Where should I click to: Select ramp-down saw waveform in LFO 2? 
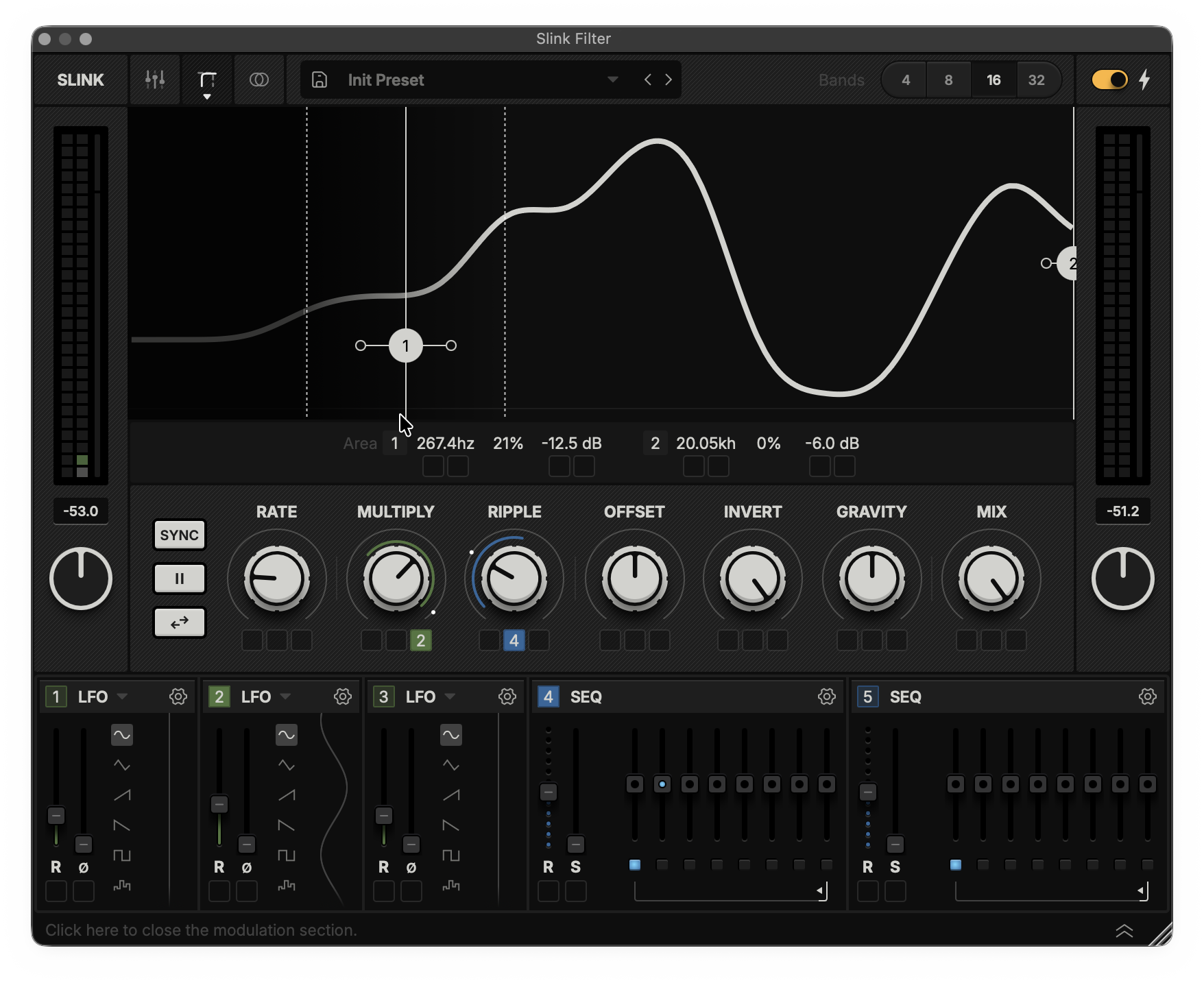tap(287, 825)
